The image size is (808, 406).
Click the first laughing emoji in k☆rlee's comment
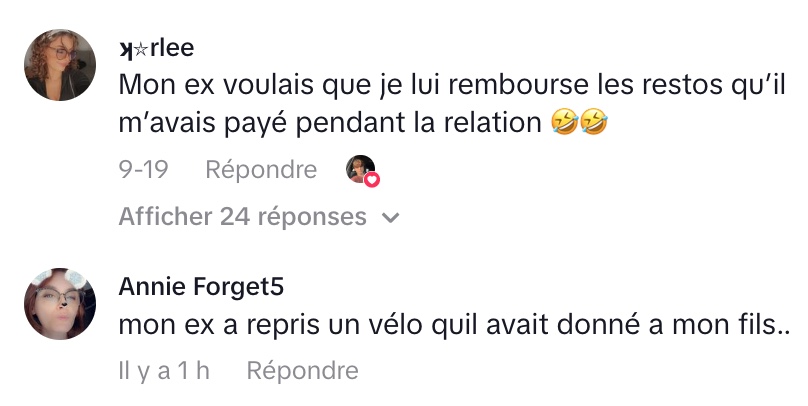564,123
